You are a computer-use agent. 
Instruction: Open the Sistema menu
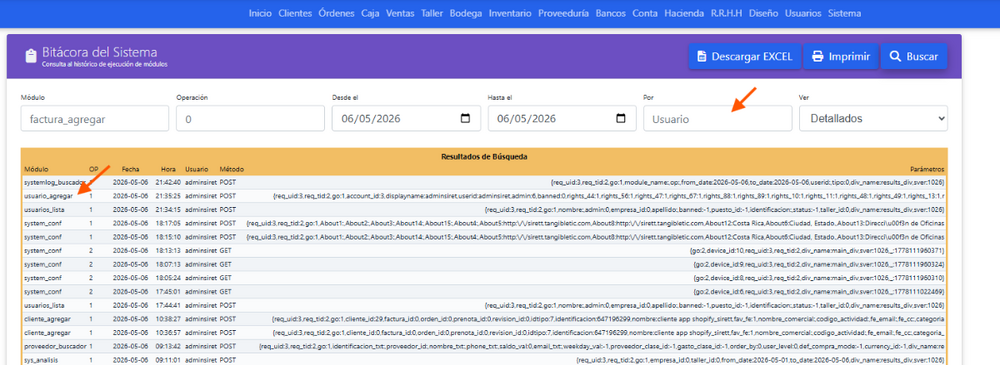coord(844,13)
